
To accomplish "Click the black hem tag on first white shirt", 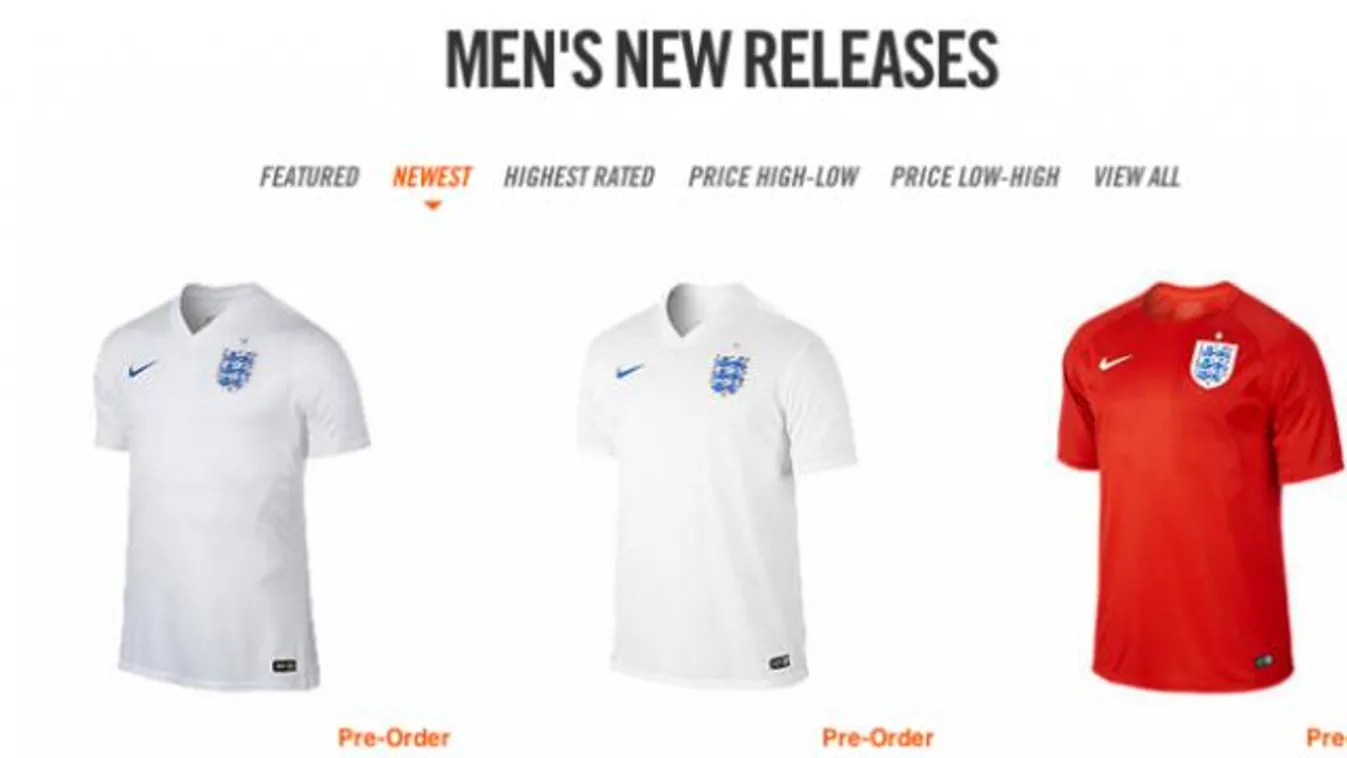I will pos(285,664).
